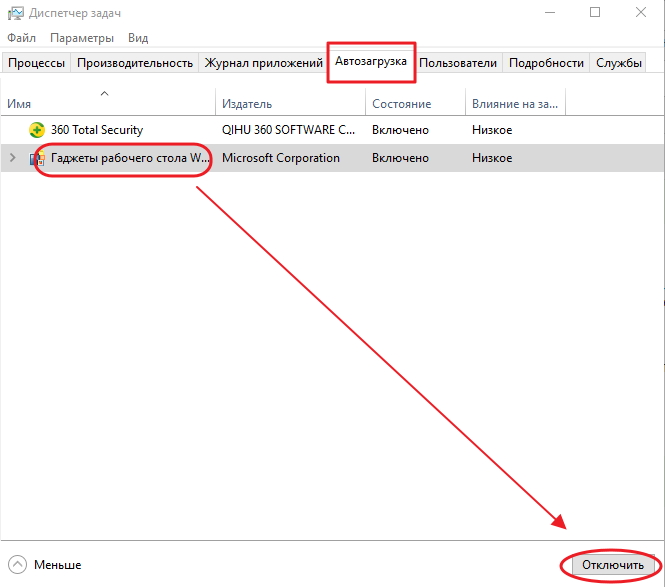Screen dimensions: 665x587
Task: Select the Автозагрузка tab
Action: (x=371, y=61)
